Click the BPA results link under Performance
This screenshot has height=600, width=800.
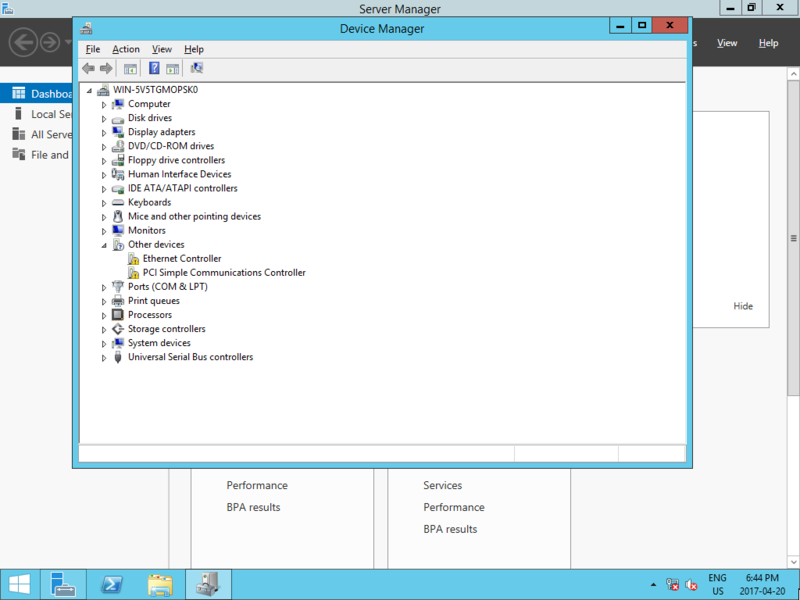tap(253, 507)
